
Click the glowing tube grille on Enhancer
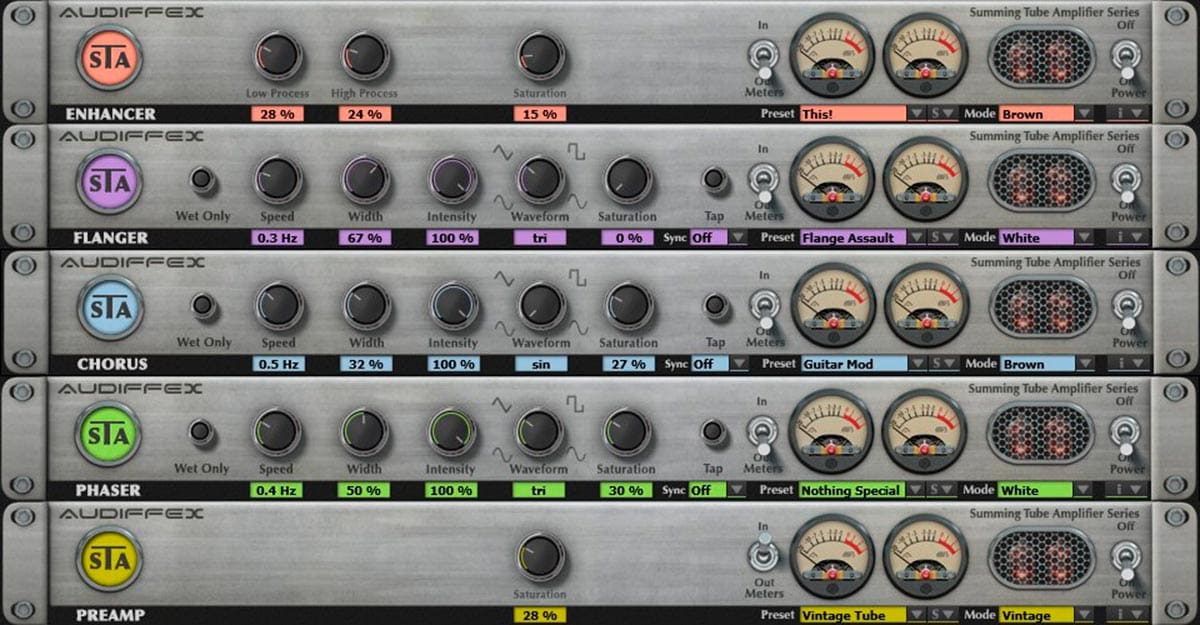point(1041,57)
